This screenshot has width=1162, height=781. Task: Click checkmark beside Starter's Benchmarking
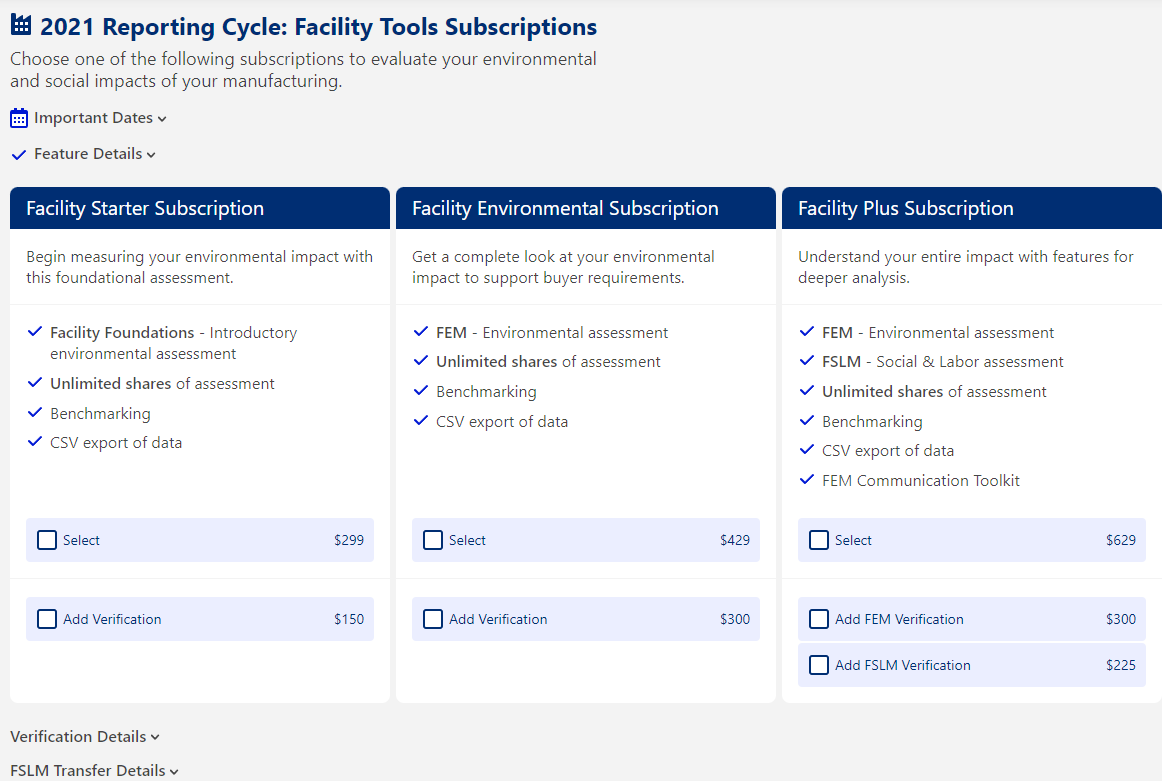tap(35, 412)
